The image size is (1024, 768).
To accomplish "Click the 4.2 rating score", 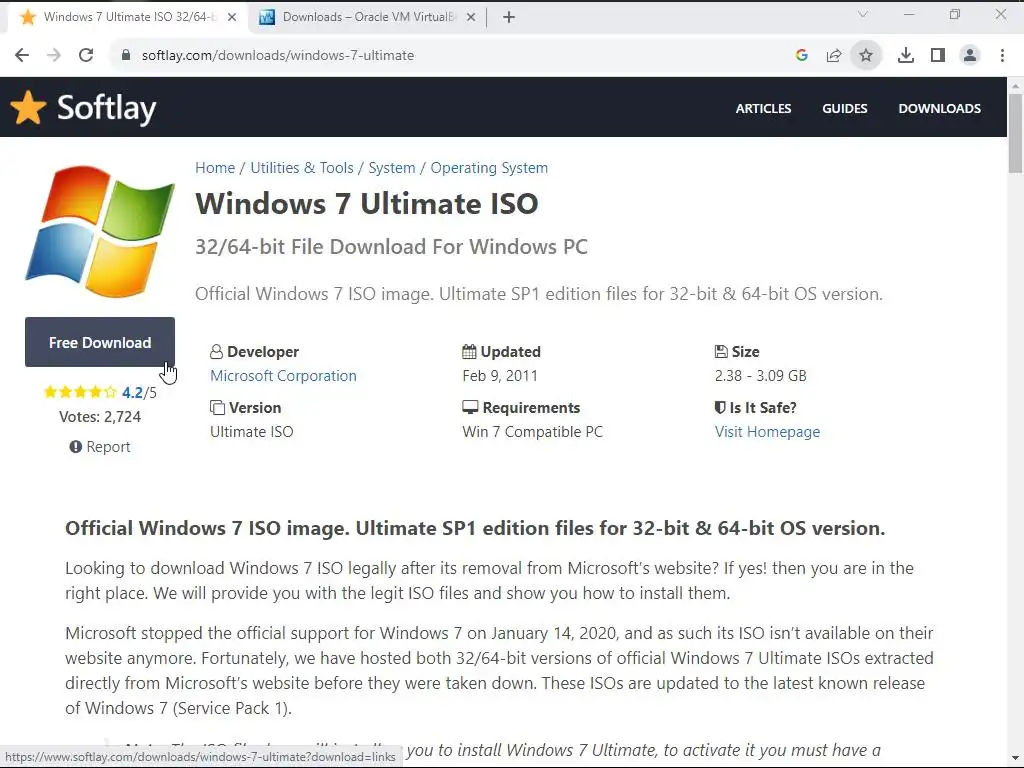I will pos(132,392).
